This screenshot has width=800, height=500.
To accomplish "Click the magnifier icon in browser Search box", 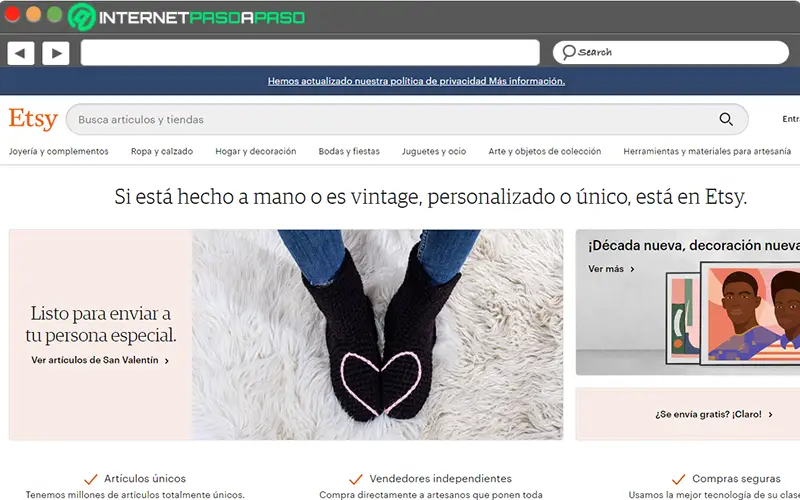I will point(568,52).
